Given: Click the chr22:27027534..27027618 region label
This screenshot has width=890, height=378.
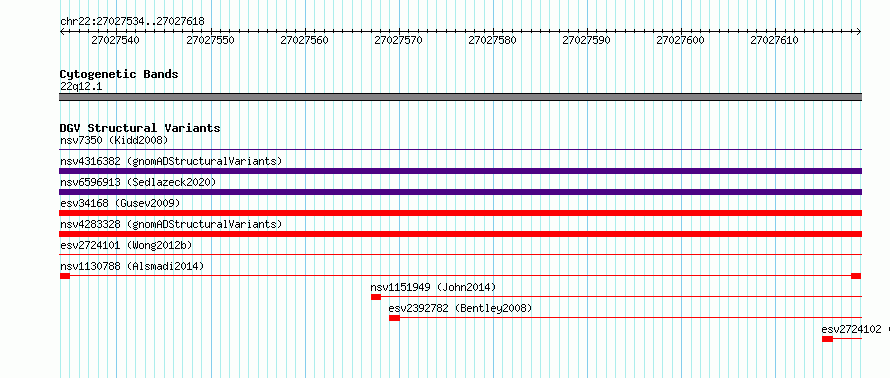Looking at the screenshot, I should pos(132,22).
